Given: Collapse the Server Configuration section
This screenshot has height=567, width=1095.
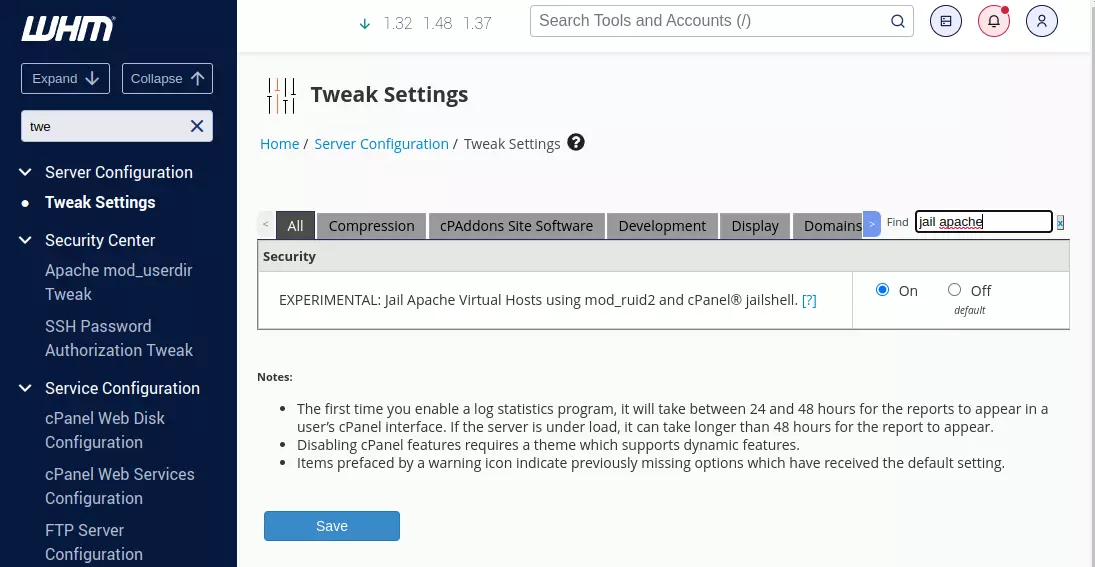Looking at the screenshot, I should (26, 172).
